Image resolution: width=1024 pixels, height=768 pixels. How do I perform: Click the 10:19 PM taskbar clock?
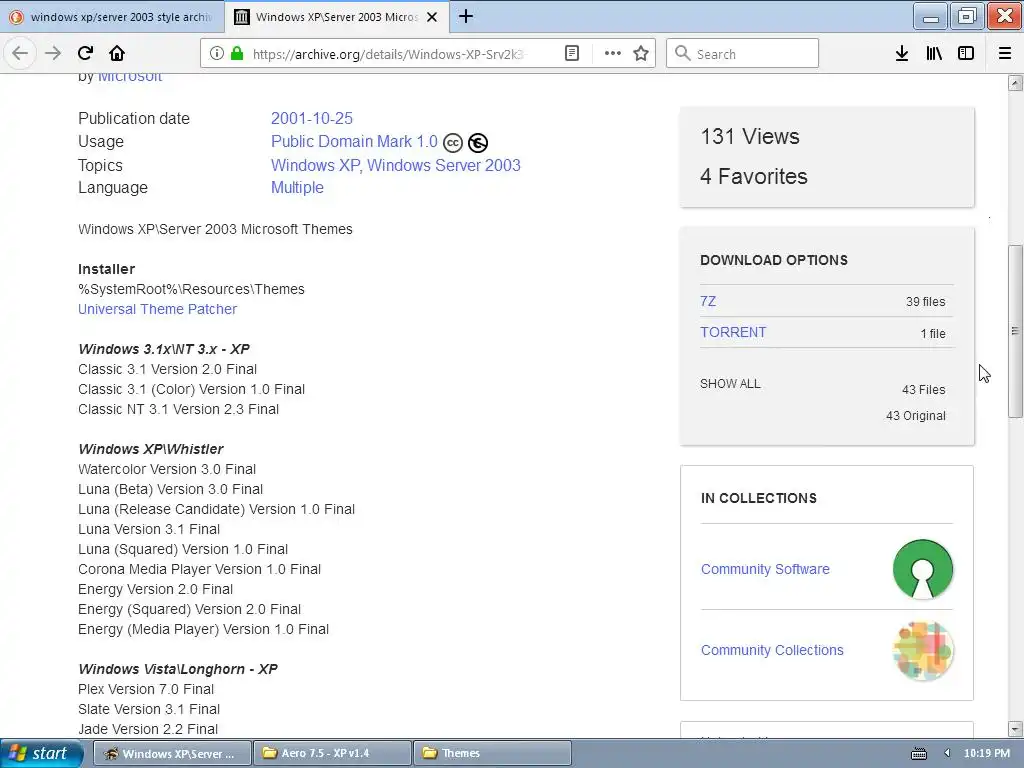coord(987,753)
